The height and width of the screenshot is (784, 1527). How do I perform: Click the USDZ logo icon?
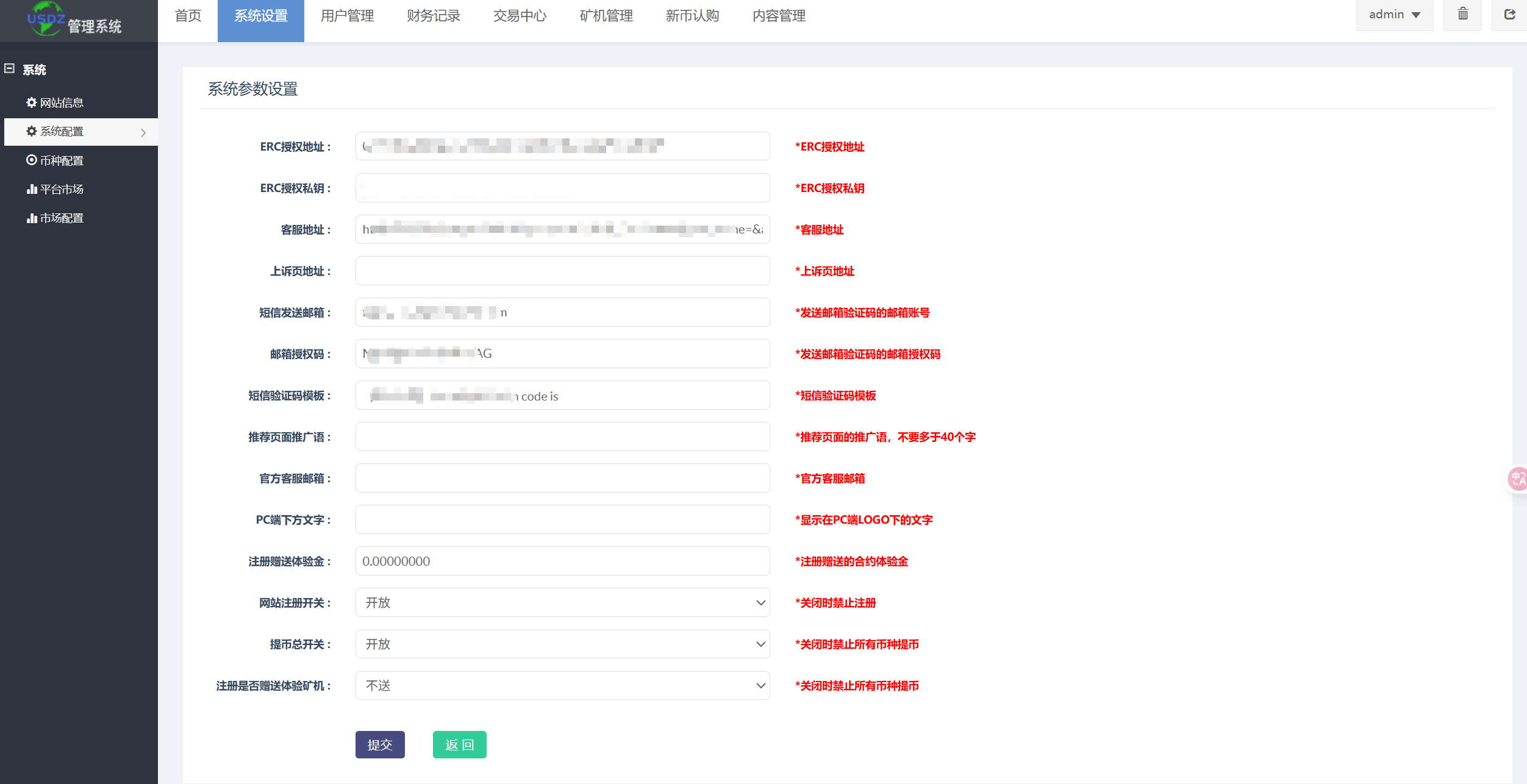coord(46,18)
